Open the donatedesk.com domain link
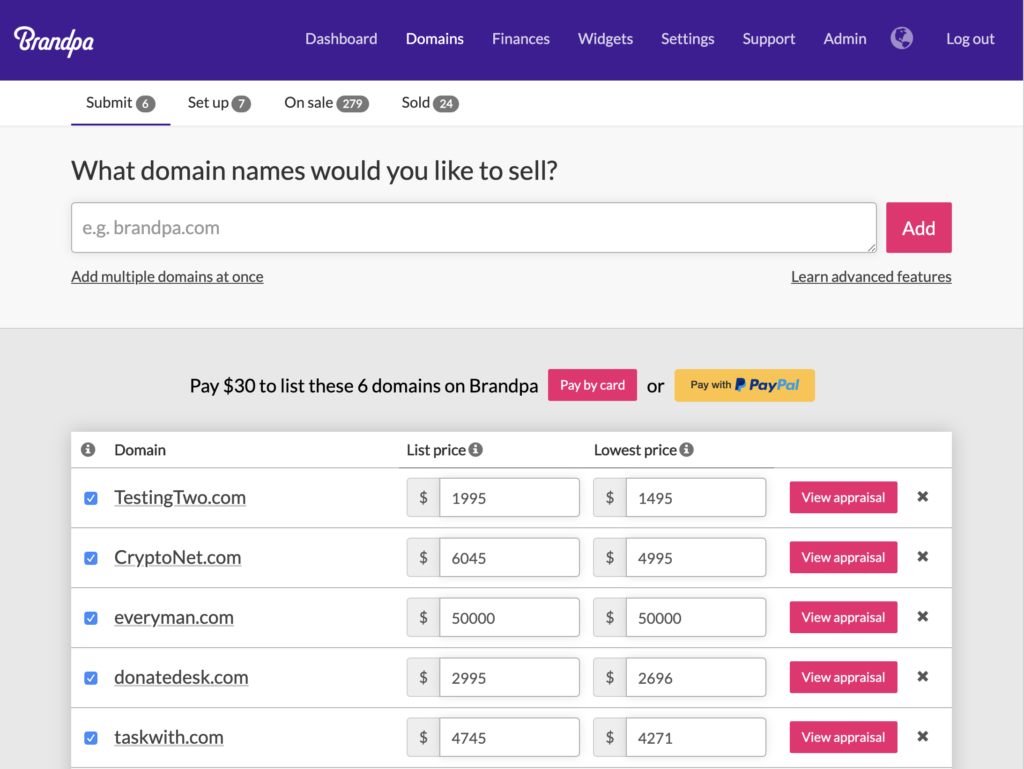1024x769 pixels. pyautogui.click(x=182, y=678)
